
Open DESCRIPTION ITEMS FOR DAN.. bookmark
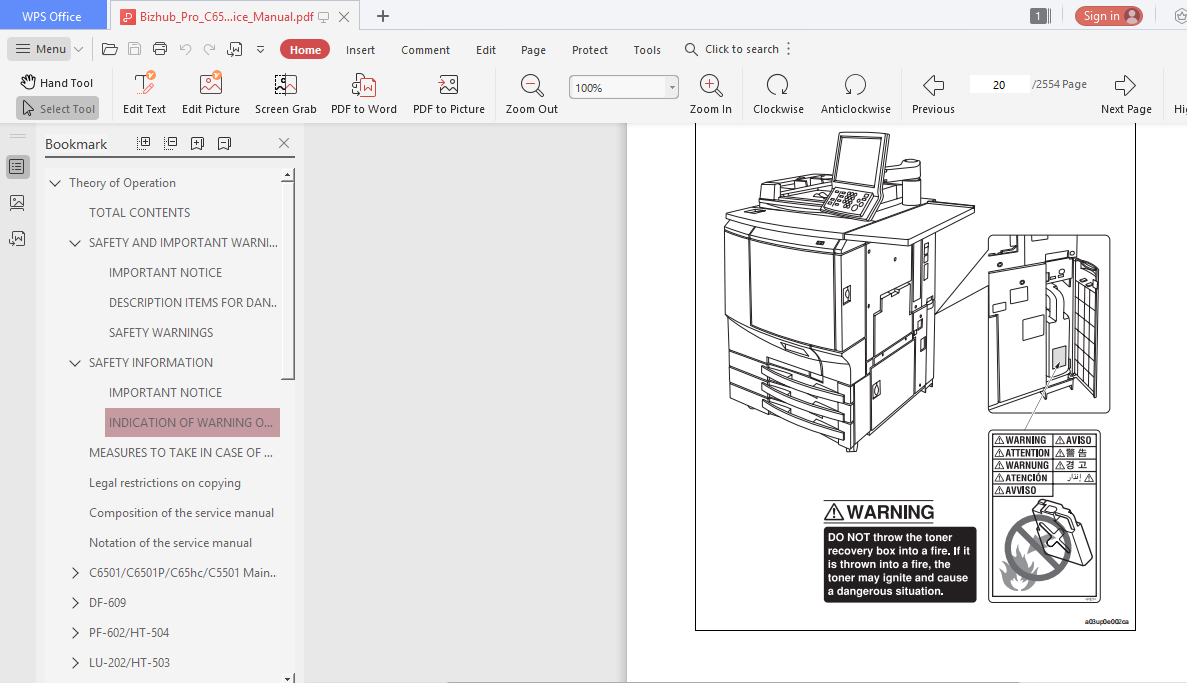tap(193, 303)
